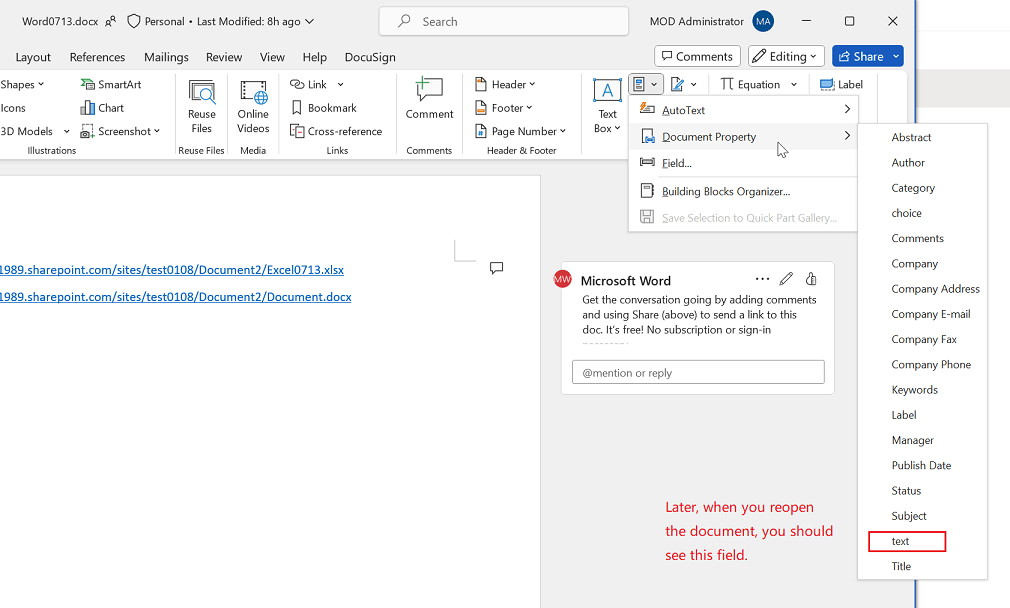Choose Field... from Quick Parts menu
1010x608 pixels.
point(743,163)
